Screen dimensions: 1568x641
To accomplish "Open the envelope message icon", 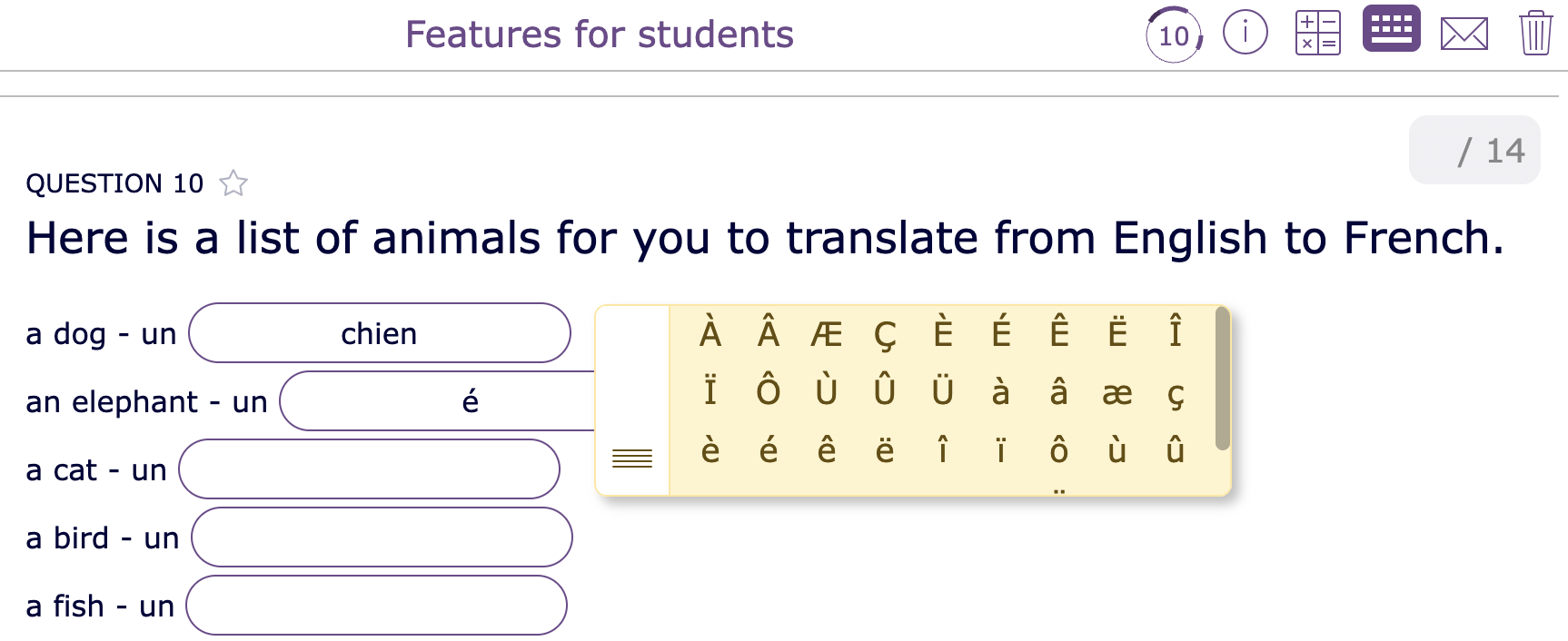I will [1464, 34].
